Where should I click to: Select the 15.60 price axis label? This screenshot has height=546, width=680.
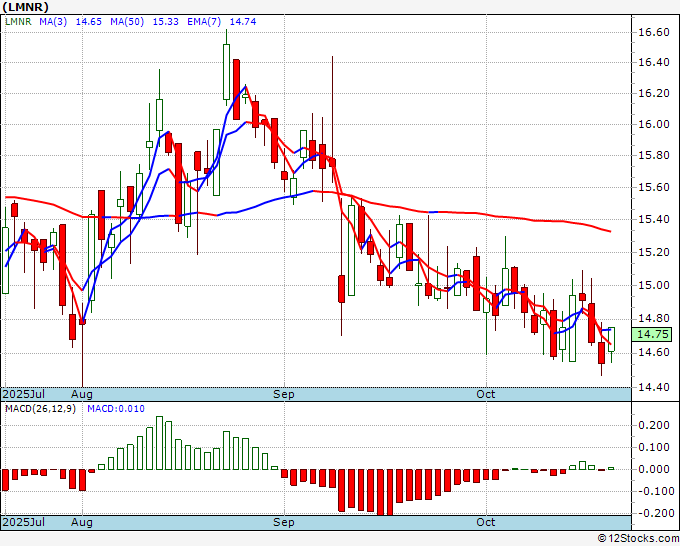click(x=654, y=188)
